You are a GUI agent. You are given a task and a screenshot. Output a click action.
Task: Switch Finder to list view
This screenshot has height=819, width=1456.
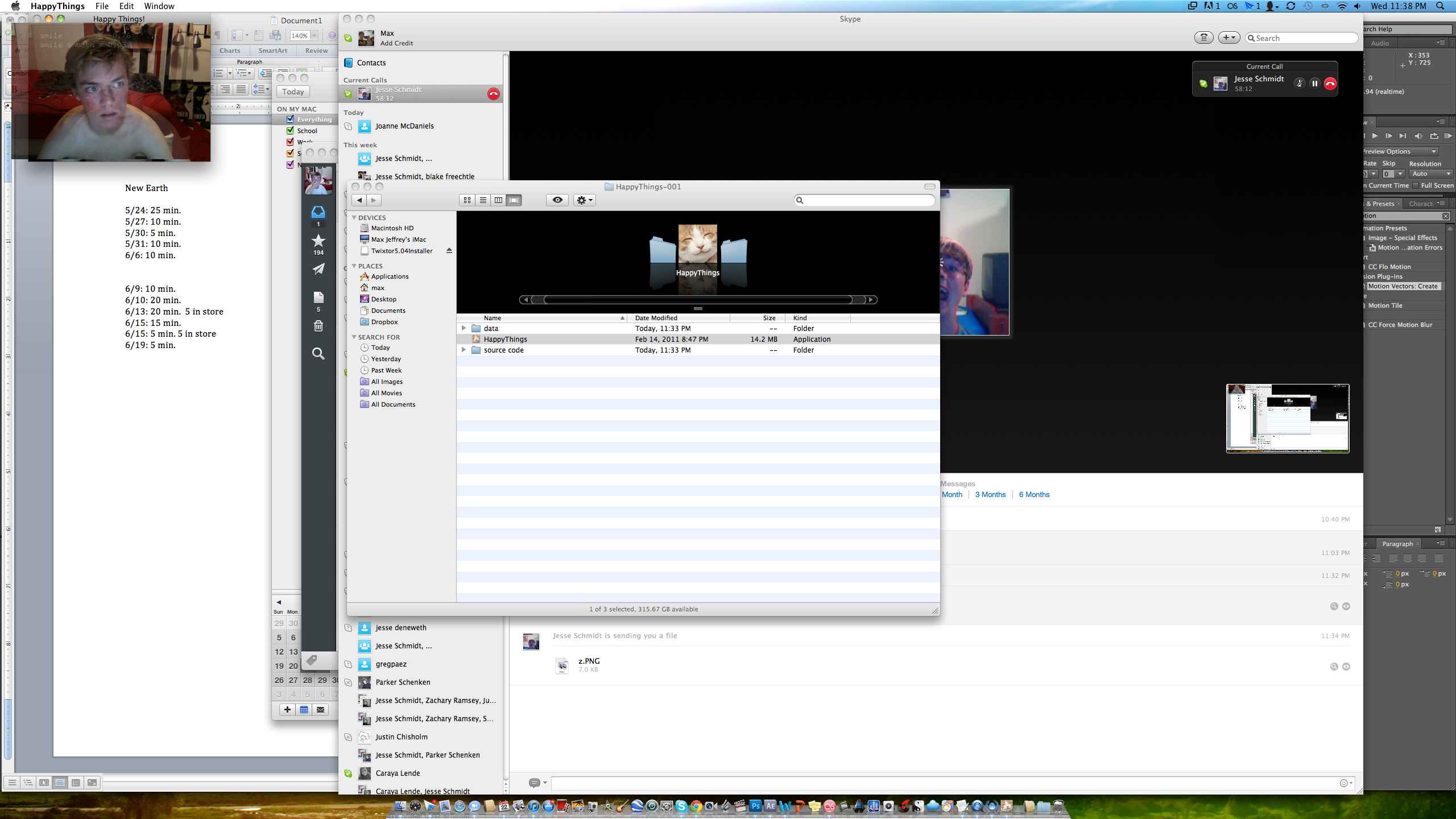point(483,200)
